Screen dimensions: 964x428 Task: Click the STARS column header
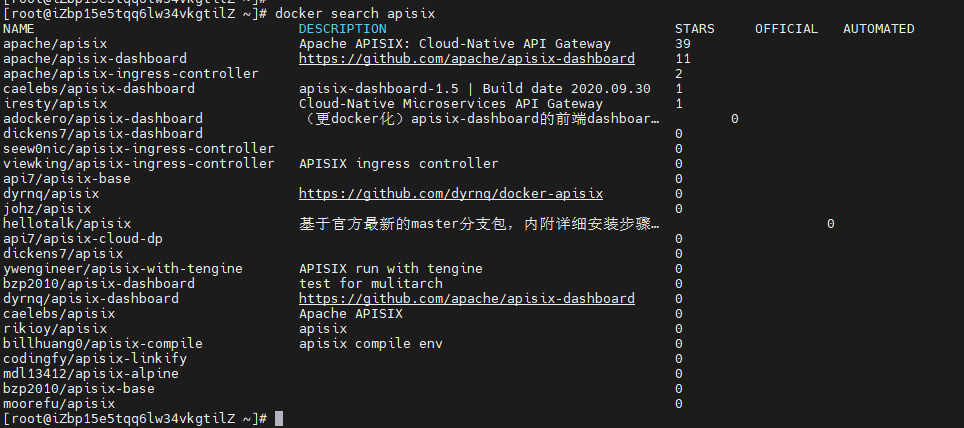tap(694, 29)
